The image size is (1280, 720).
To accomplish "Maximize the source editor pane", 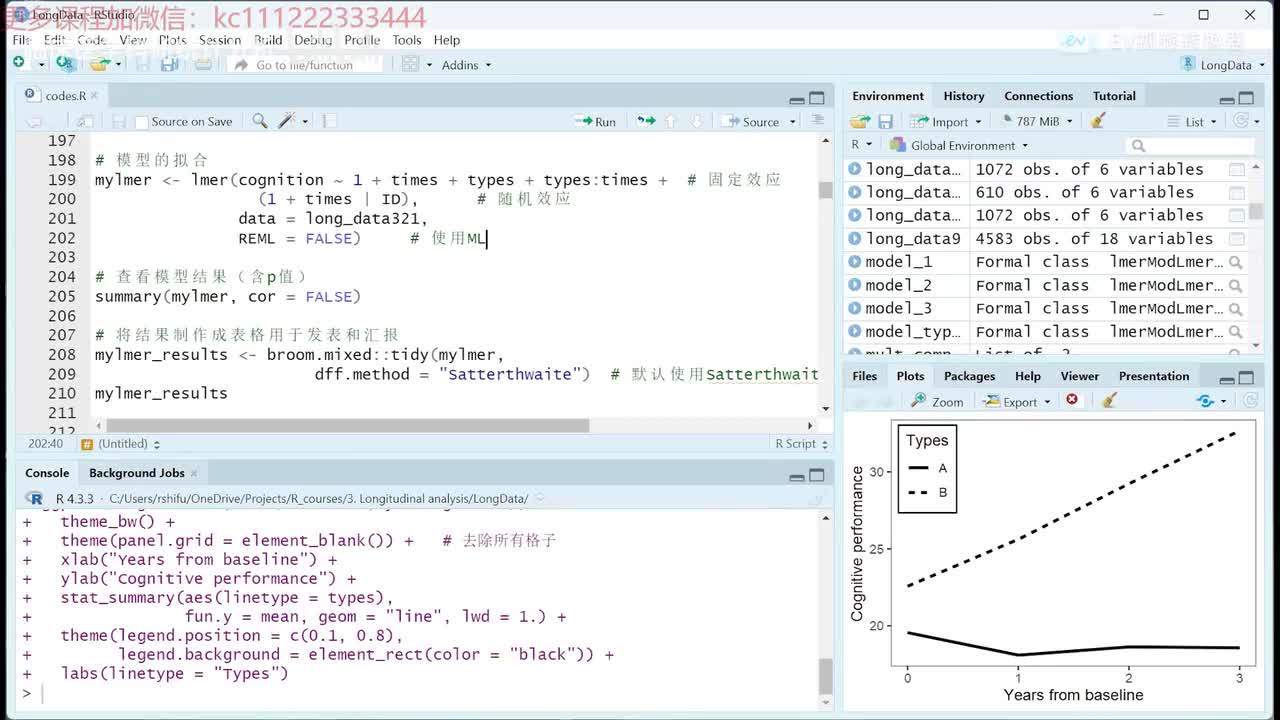I will 817,98.
